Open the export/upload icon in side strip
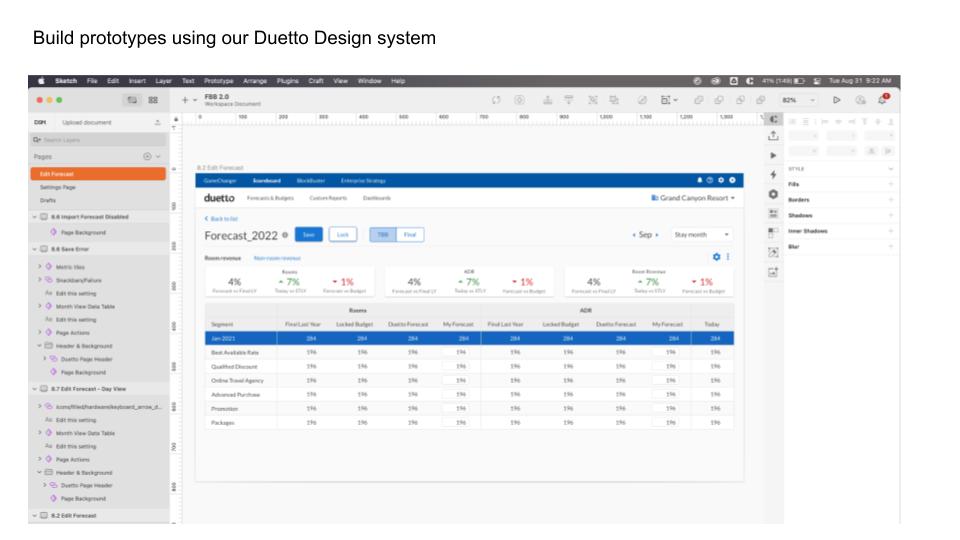 pos(773,136)
